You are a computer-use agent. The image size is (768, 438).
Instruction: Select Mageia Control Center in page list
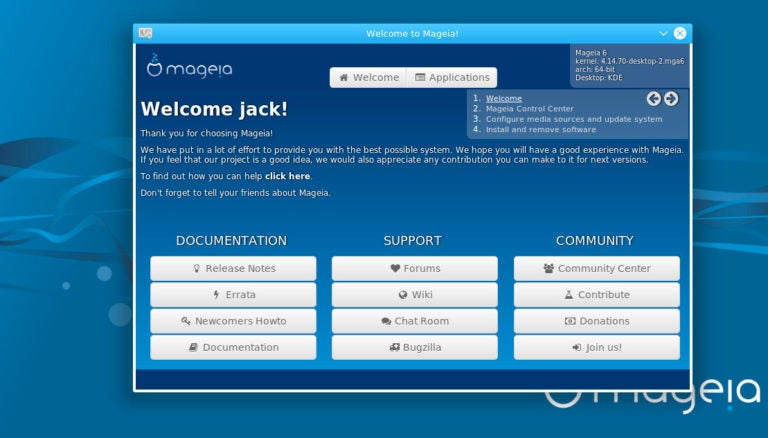coord(529,109)
